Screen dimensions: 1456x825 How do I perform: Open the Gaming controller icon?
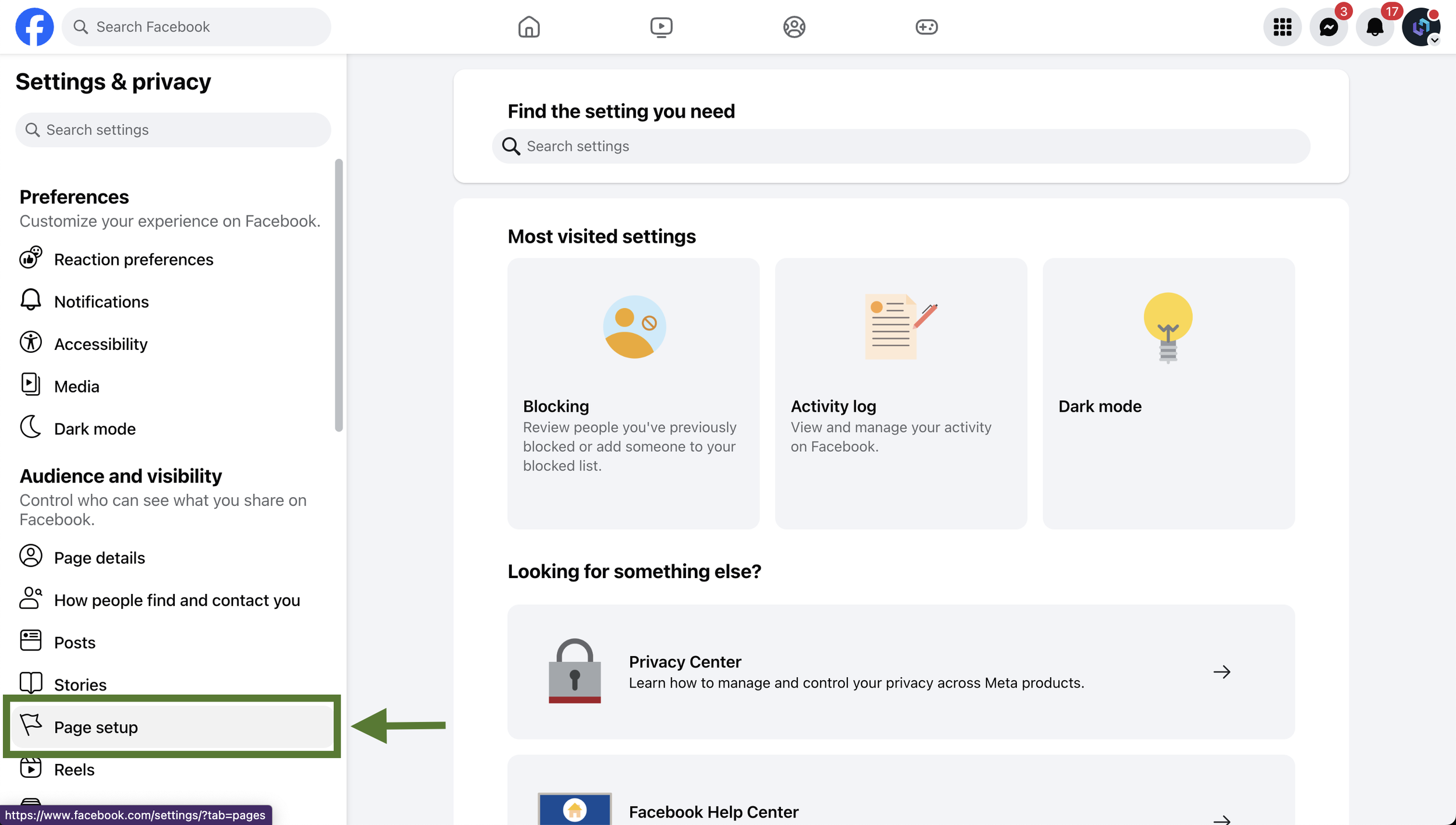926,27
